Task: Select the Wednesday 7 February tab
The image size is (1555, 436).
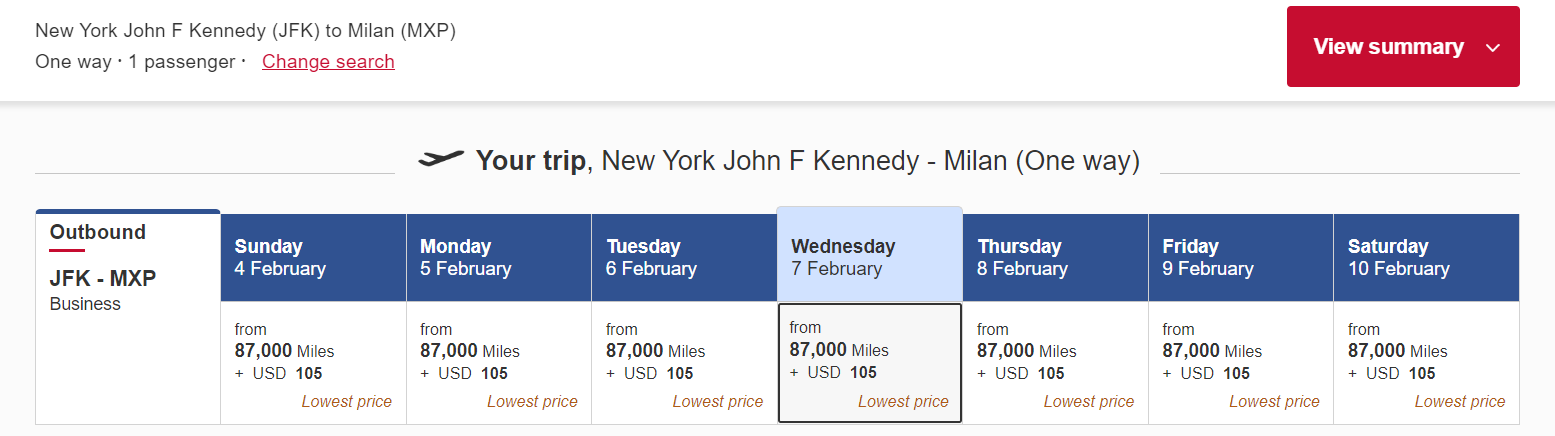Action: (x=870, y=254)
